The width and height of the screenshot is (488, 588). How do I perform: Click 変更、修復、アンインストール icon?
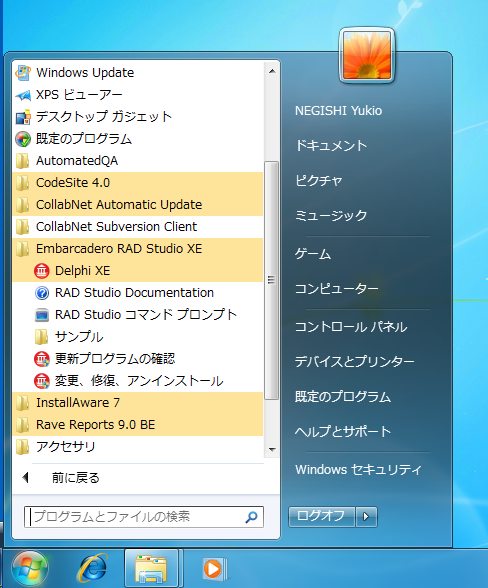(42, 381)
